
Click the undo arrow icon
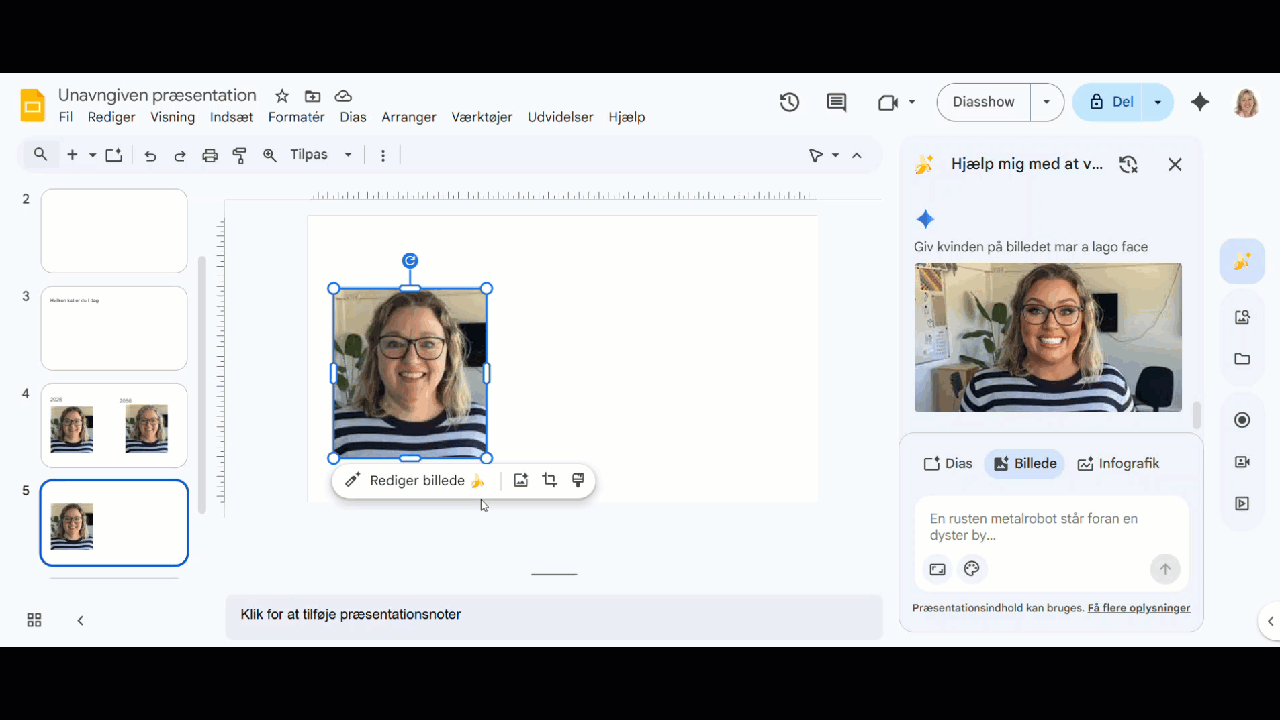(150, 155)
